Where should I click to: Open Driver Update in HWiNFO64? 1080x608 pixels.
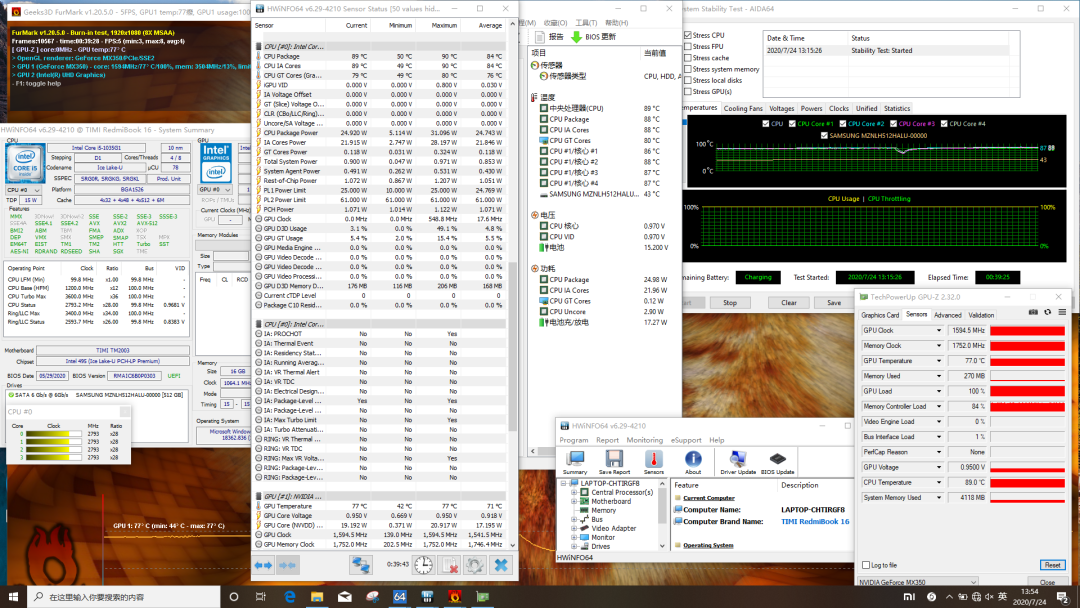pos(737,459)
